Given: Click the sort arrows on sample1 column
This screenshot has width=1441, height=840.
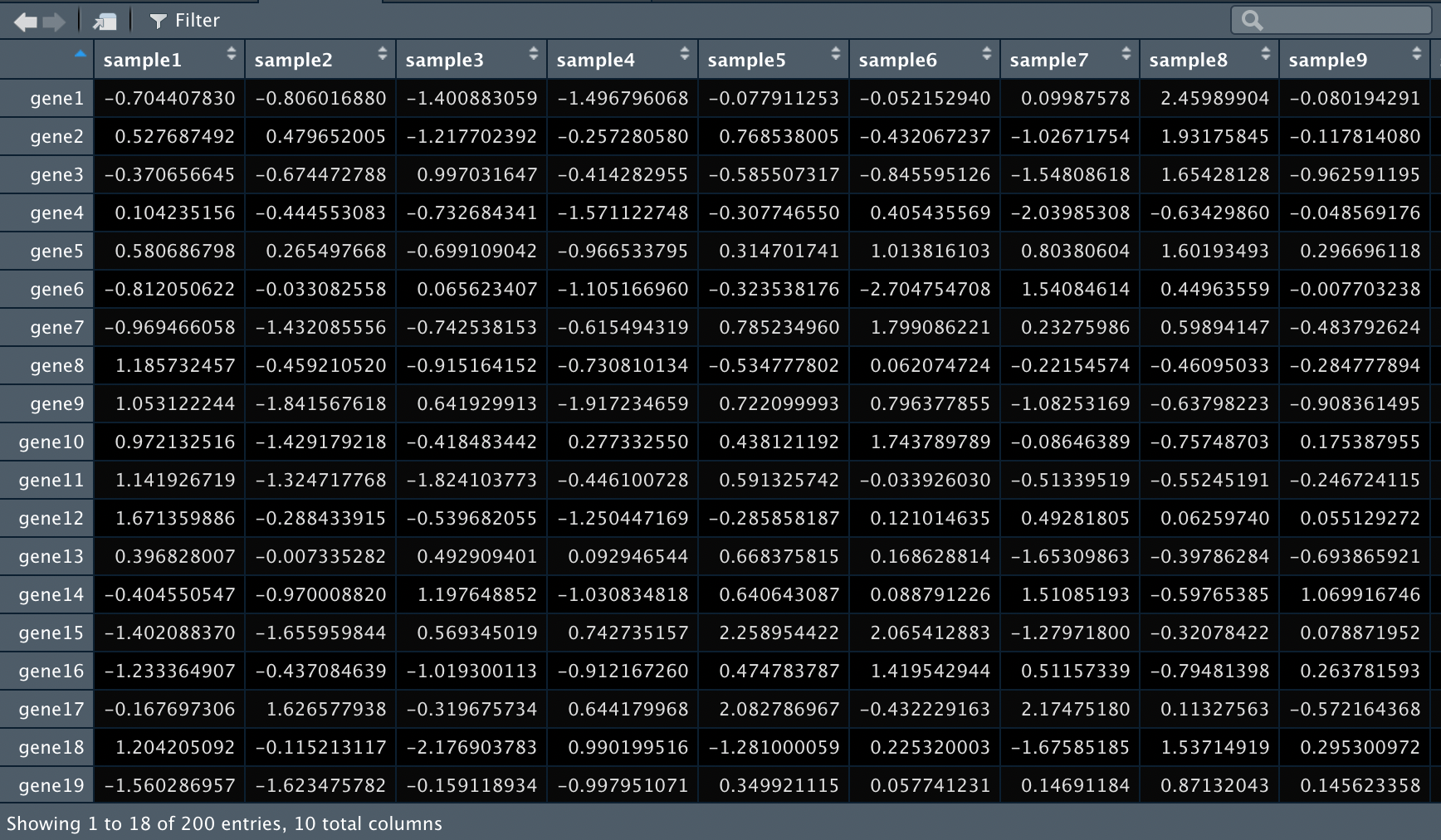Looking at the screenshot, I should point(231,54).
